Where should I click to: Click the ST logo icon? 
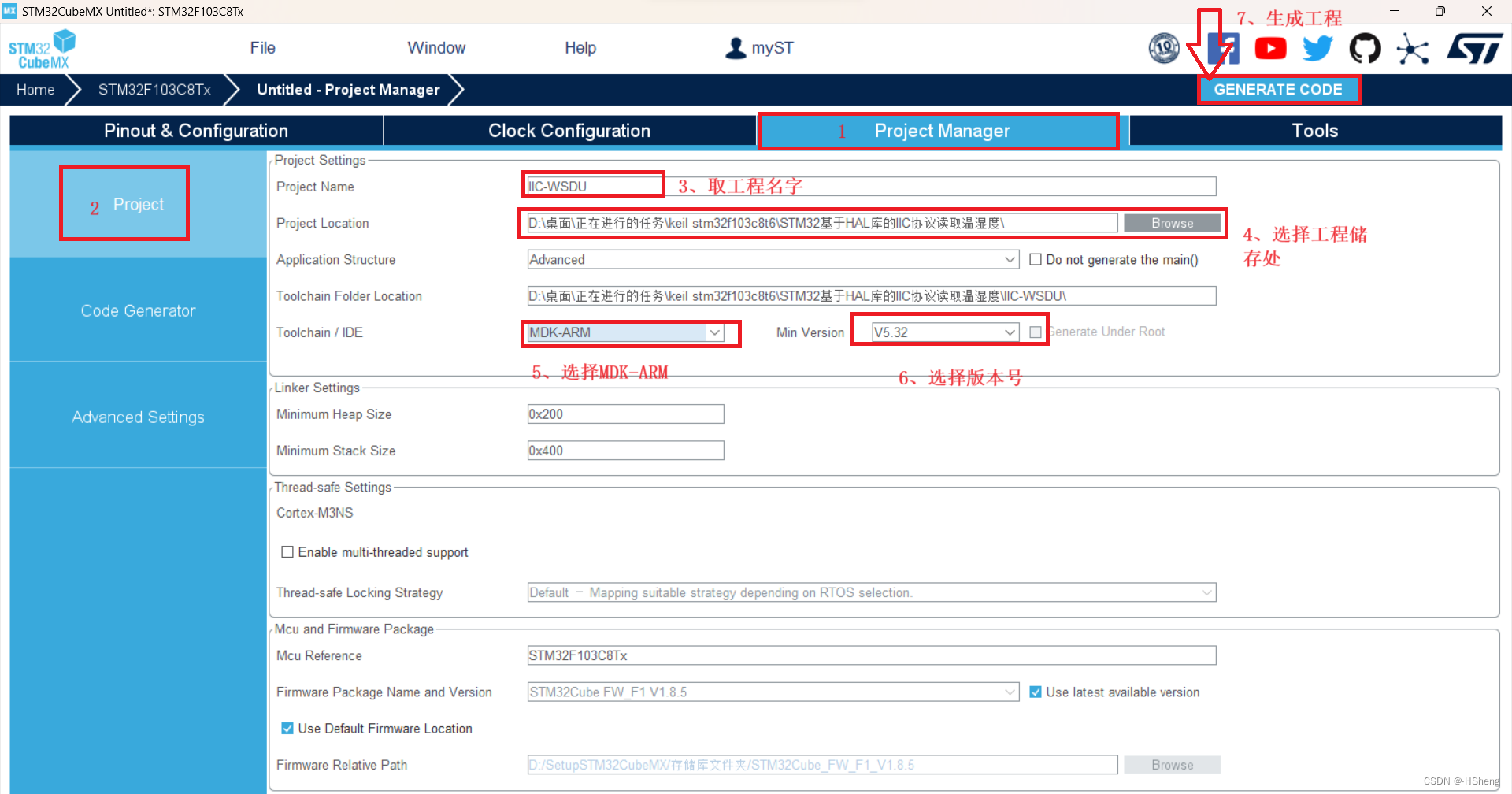[x=1474, y=48]
